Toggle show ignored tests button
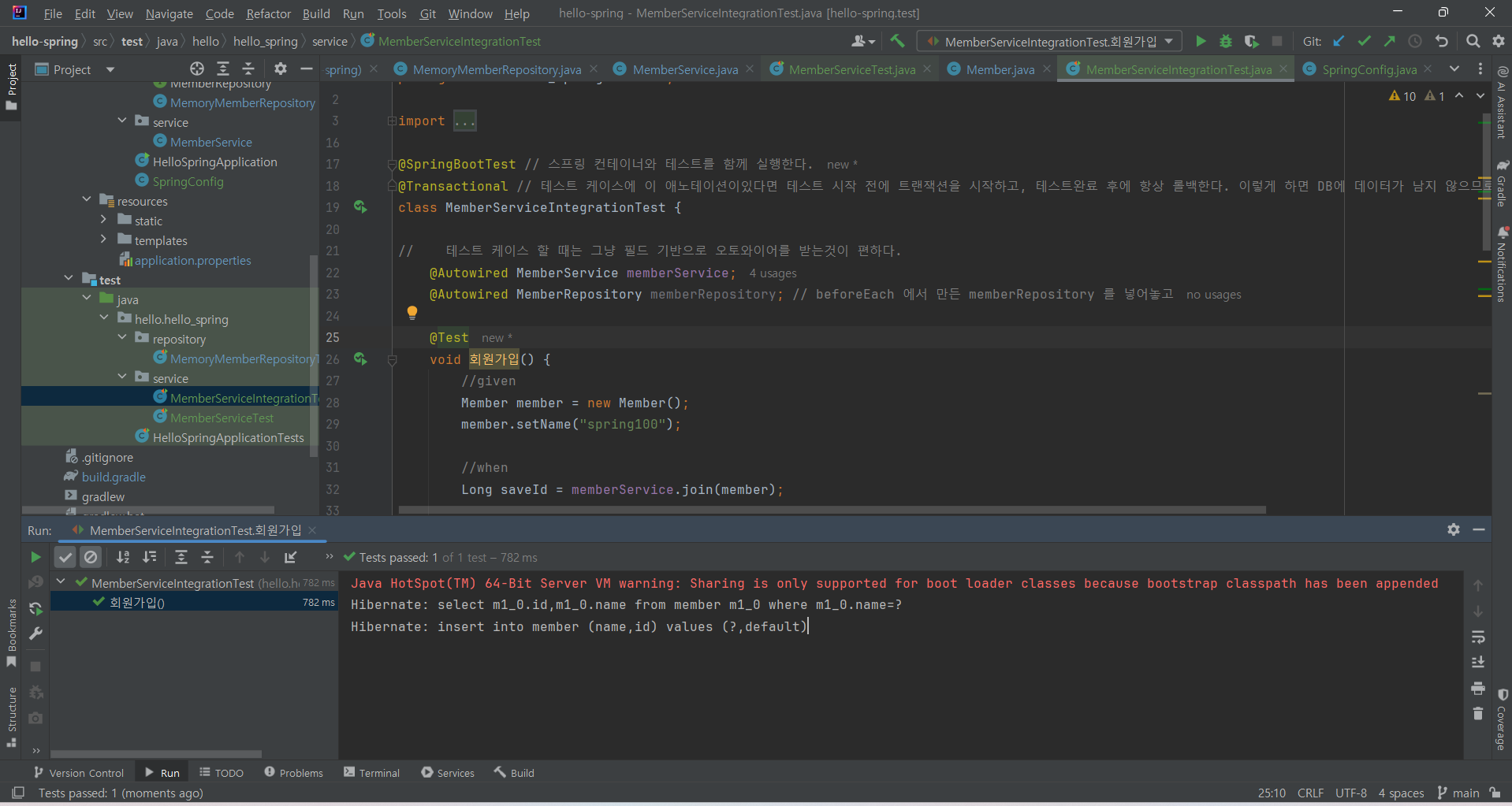The height and width of the screenshot is (806, 1512). click(x=91, y=557)
